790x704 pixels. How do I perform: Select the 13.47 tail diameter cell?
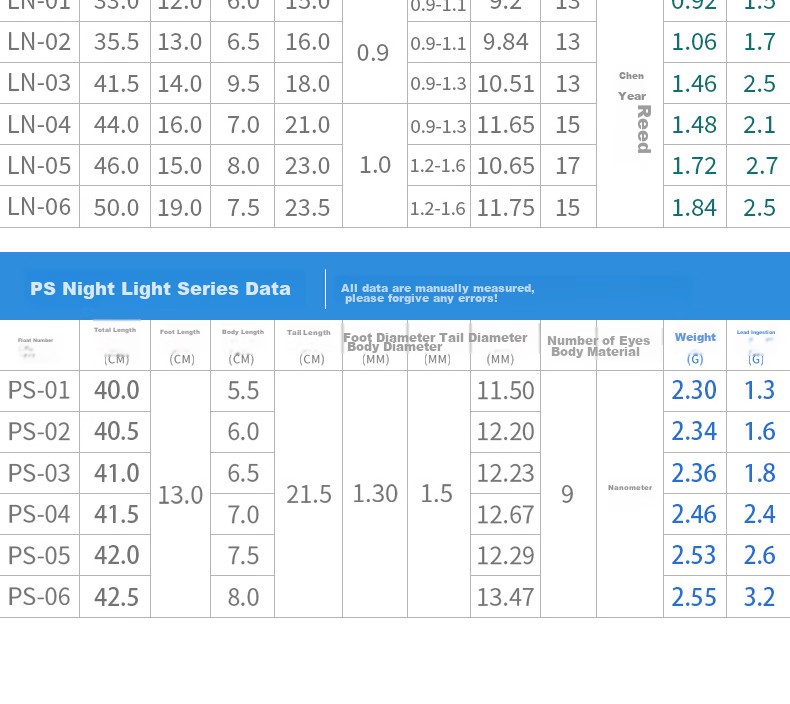[x=505, y=597]
